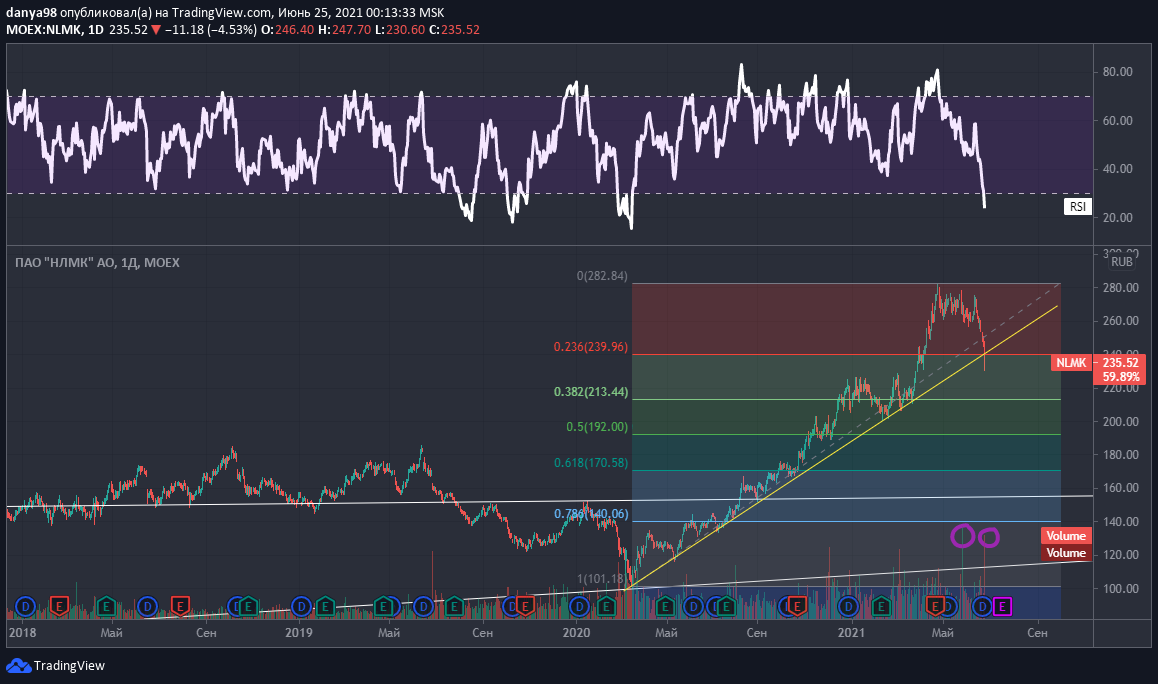This screenshot has width=1158, height=684.
Task: Open the dividend marker between Май and Сен 2019
Action: click(423, 606)
